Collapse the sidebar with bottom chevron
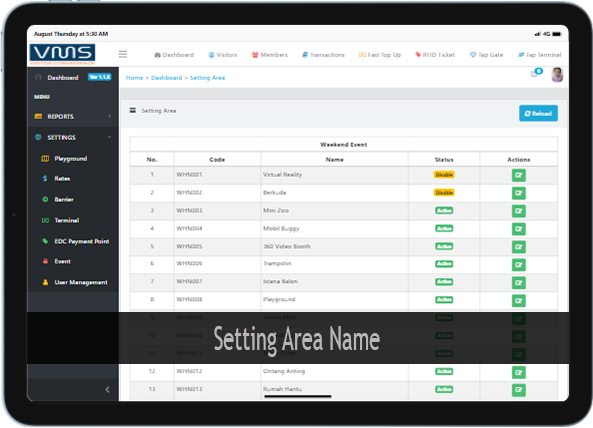The image size is (593, 428). (x=107, y=389)
